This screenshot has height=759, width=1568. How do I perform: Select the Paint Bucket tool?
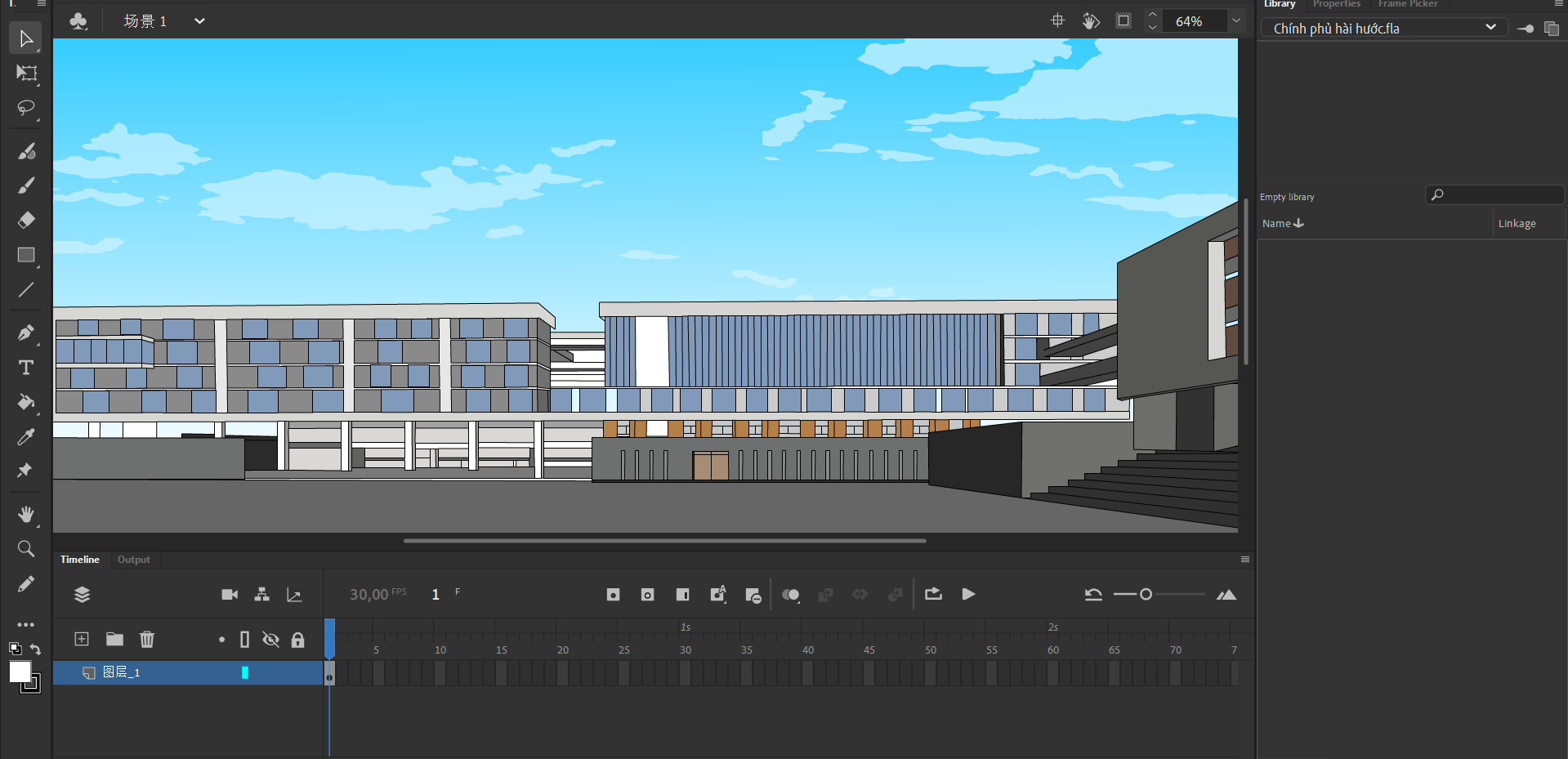pyautogui.click(x=26, y=402)
